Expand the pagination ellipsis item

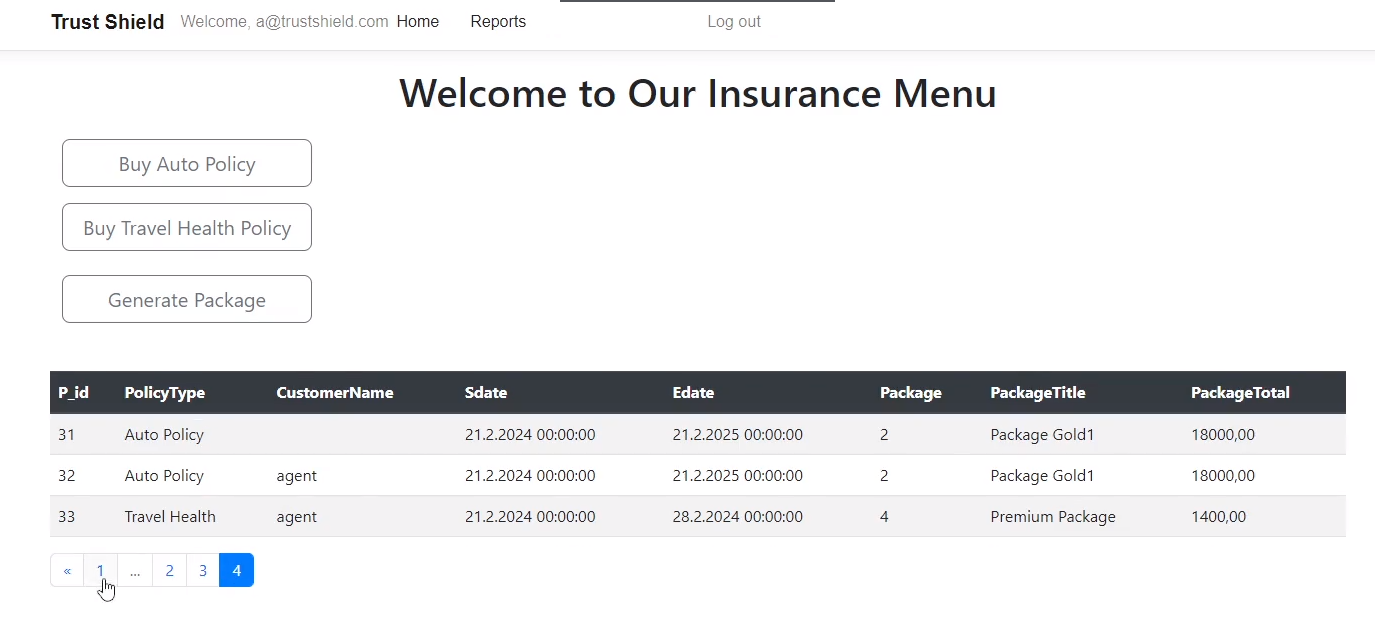coord(135,570)
